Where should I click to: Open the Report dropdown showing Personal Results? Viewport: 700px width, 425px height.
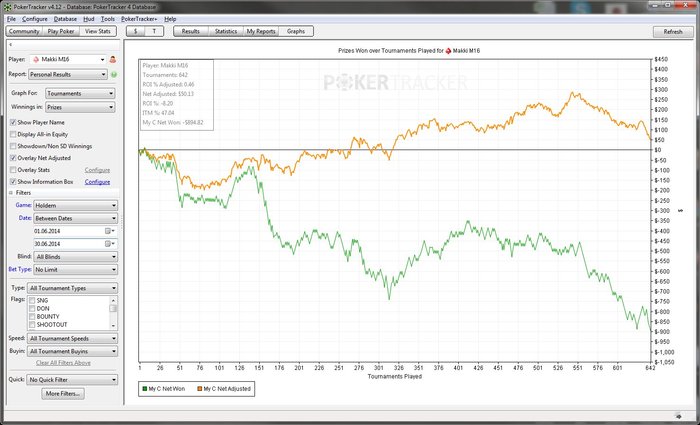[68, 75]
